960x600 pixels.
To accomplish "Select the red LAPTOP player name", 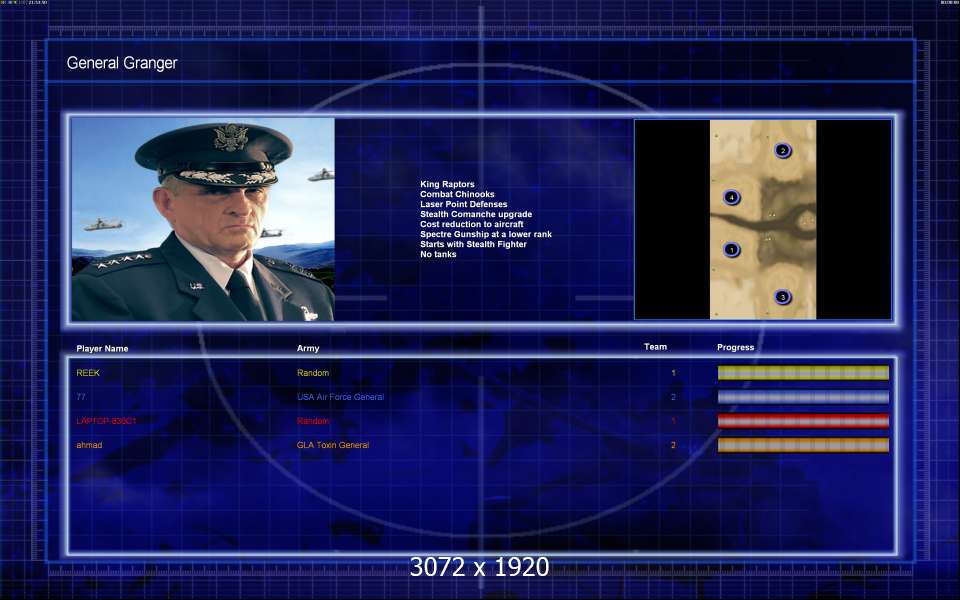I will coord(106,421).
